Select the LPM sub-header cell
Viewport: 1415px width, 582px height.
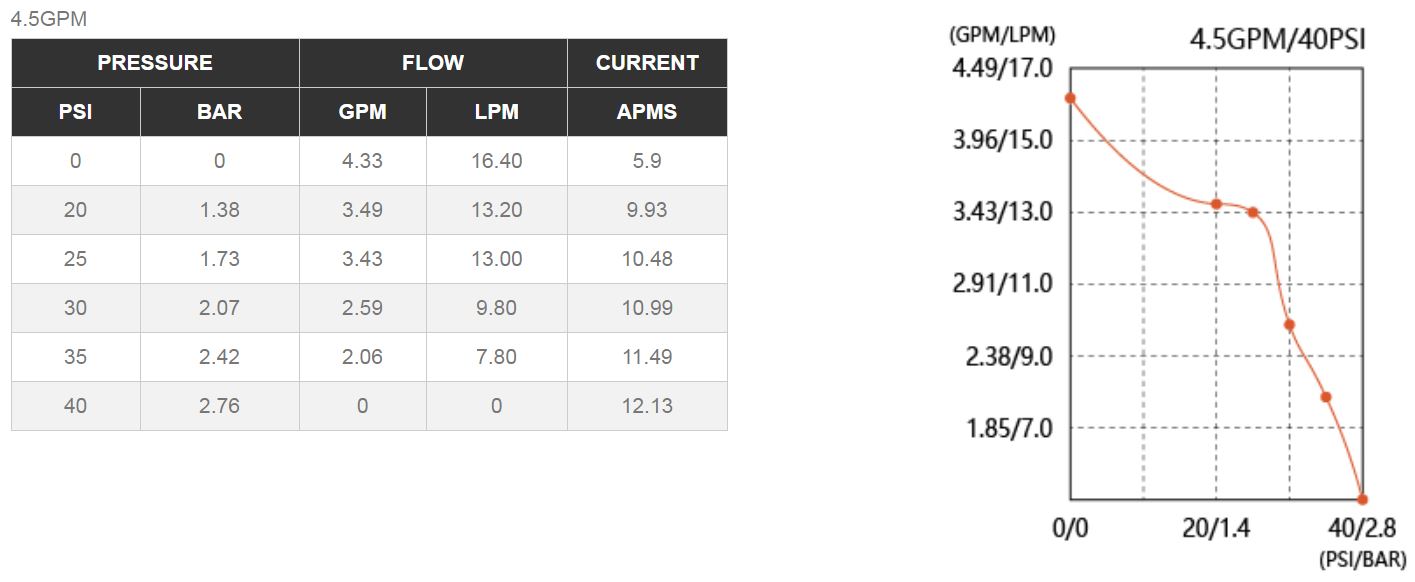497,112
